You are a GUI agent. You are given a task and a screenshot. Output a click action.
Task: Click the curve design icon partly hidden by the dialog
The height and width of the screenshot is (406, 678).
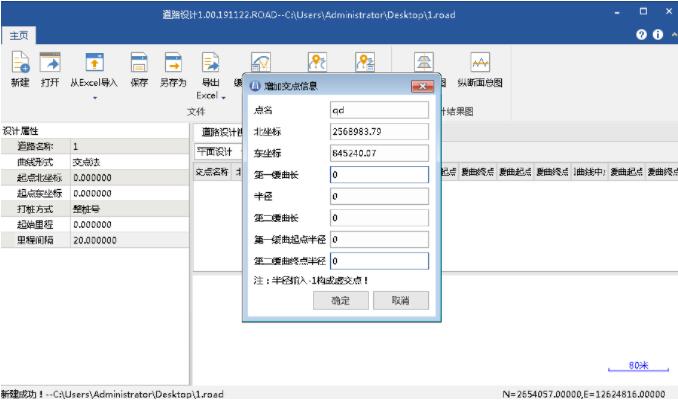(260, 62)
